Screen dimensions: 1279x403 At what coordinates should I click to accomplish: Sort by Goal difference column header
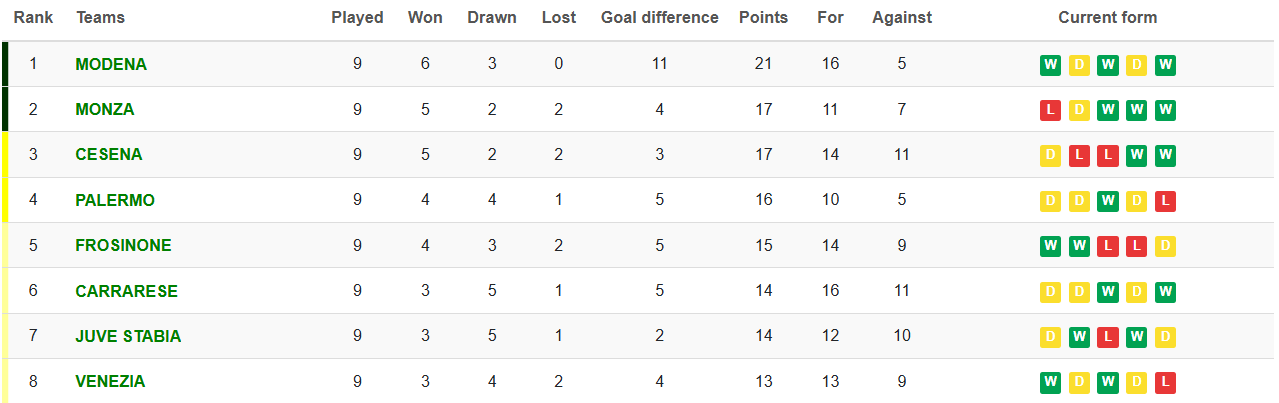[659, 17]
